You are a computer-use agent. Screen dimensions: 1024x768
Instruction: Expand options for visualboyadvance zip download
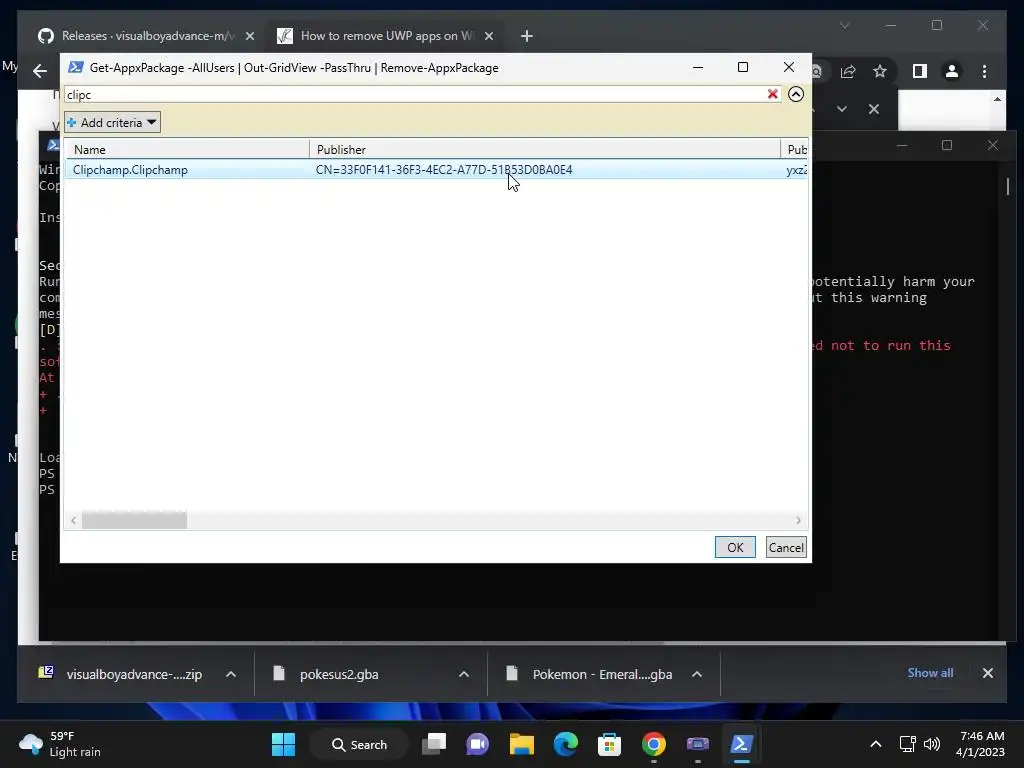[231, 674]
